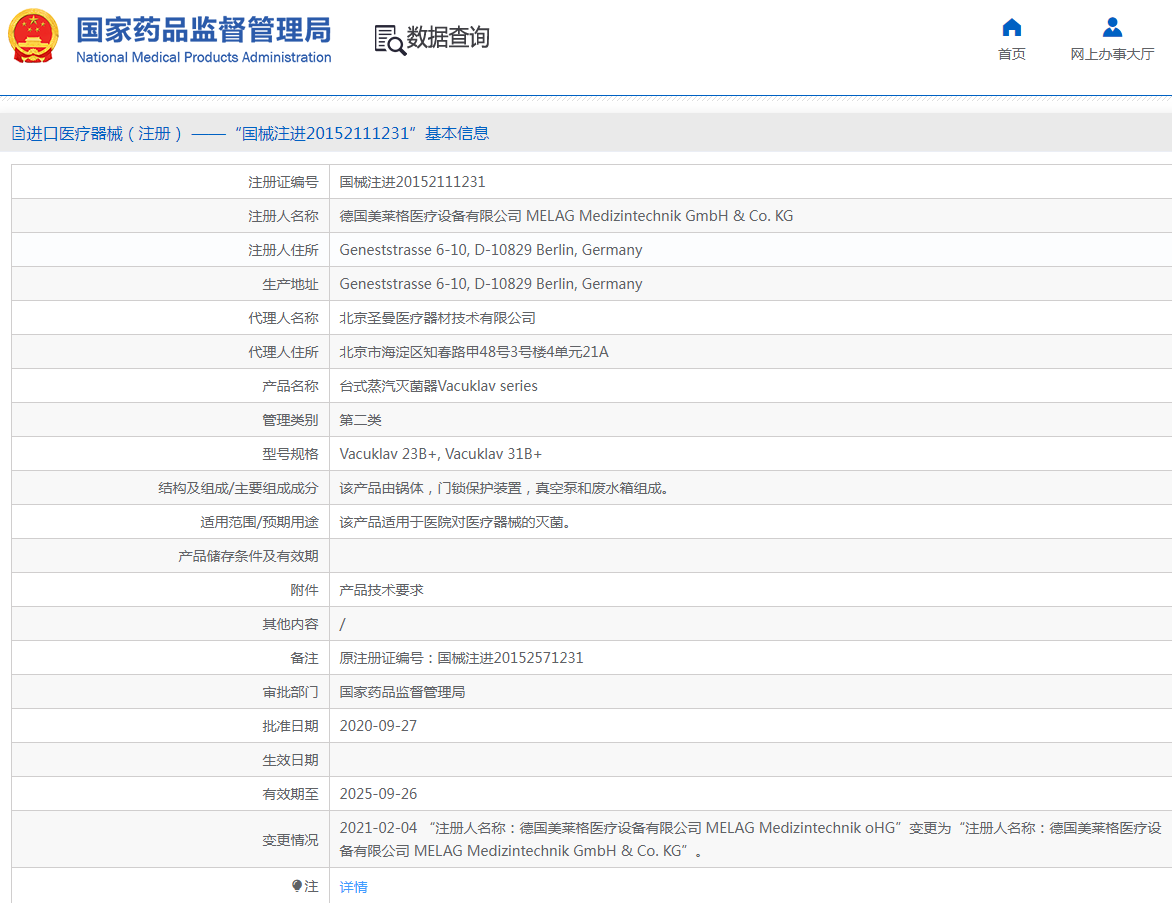
Task: Click the approval date 2020-09-27
Action: 378,726
